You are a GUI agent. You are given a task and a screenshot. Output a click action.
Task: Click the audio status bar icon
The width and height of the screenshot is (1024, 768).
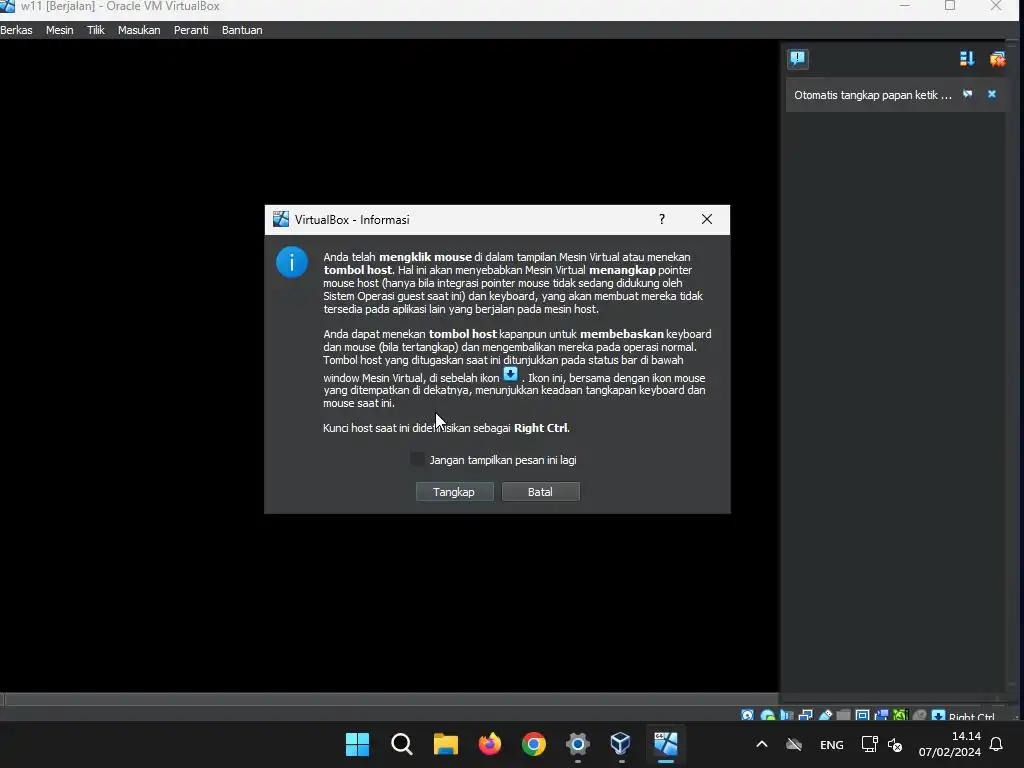786,715
